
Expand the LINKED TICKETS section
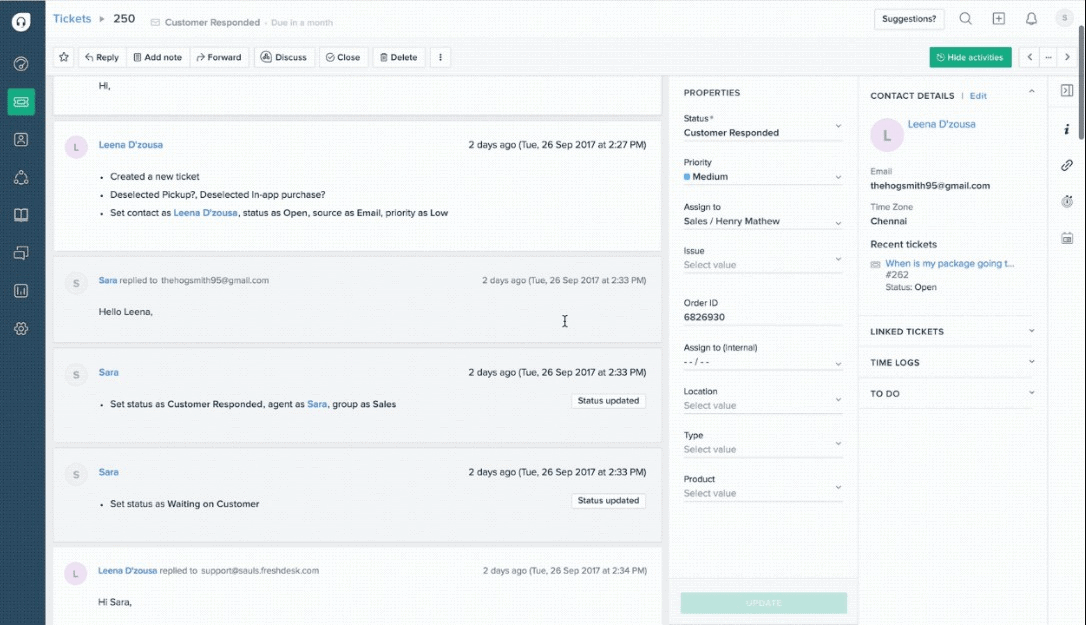[1030, 331]
